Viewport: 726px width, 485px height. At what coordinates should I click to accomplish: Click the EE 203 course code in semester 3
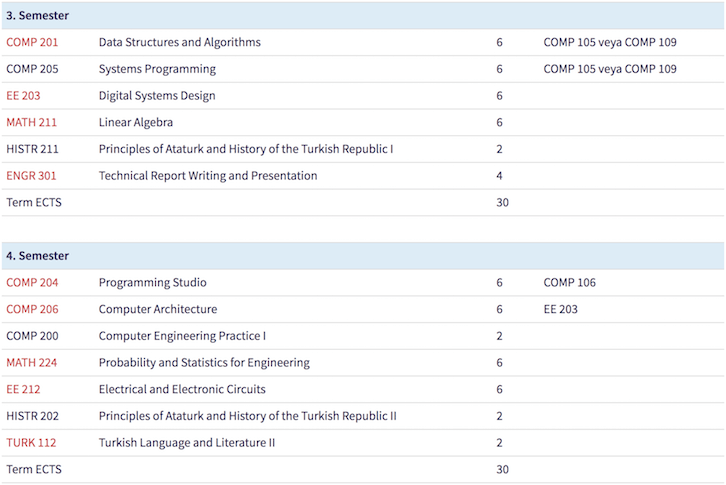[x=24, y=96]
